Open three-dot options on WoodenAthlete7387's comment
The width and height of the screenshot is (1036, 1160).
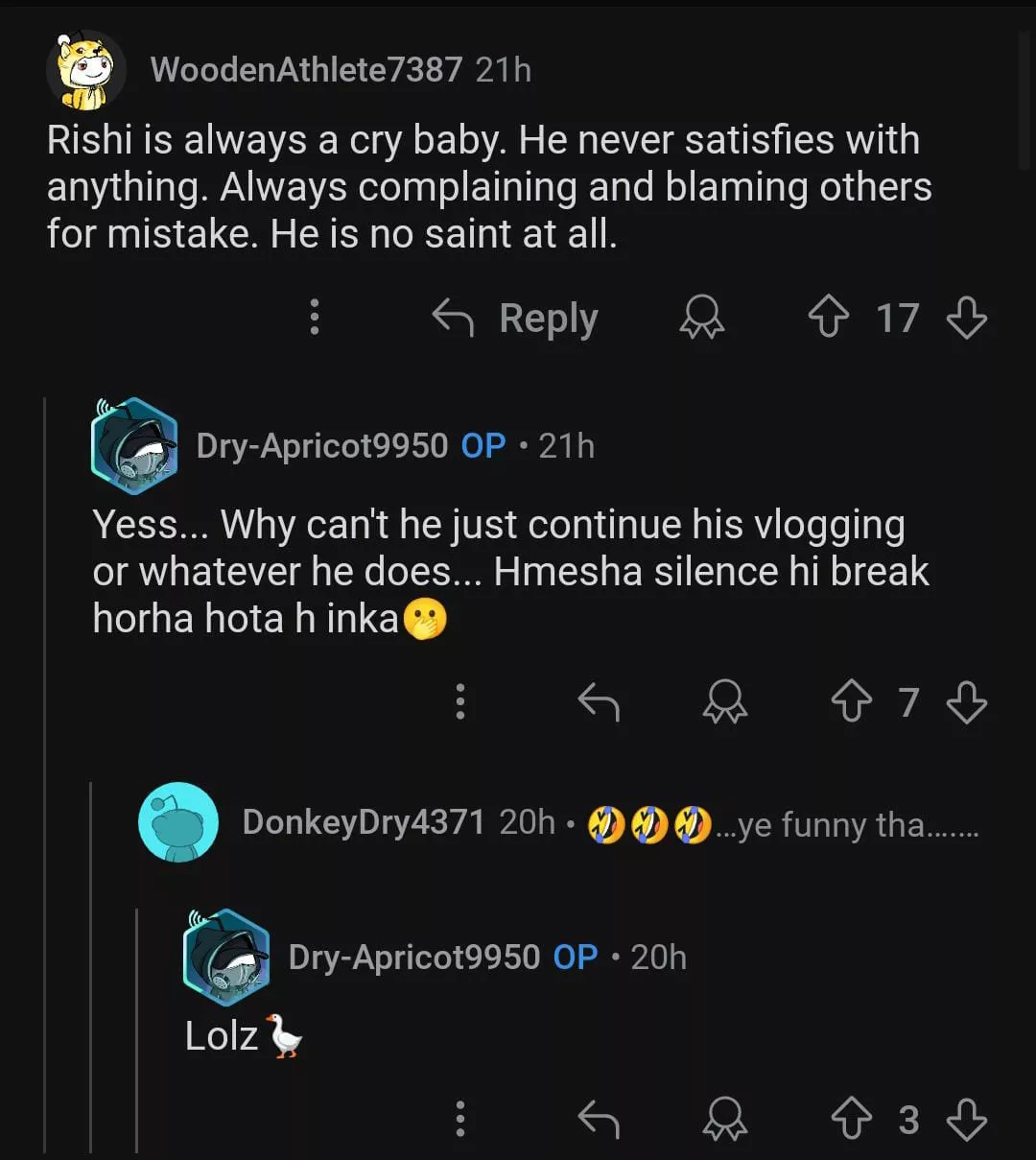coord(314,318)
